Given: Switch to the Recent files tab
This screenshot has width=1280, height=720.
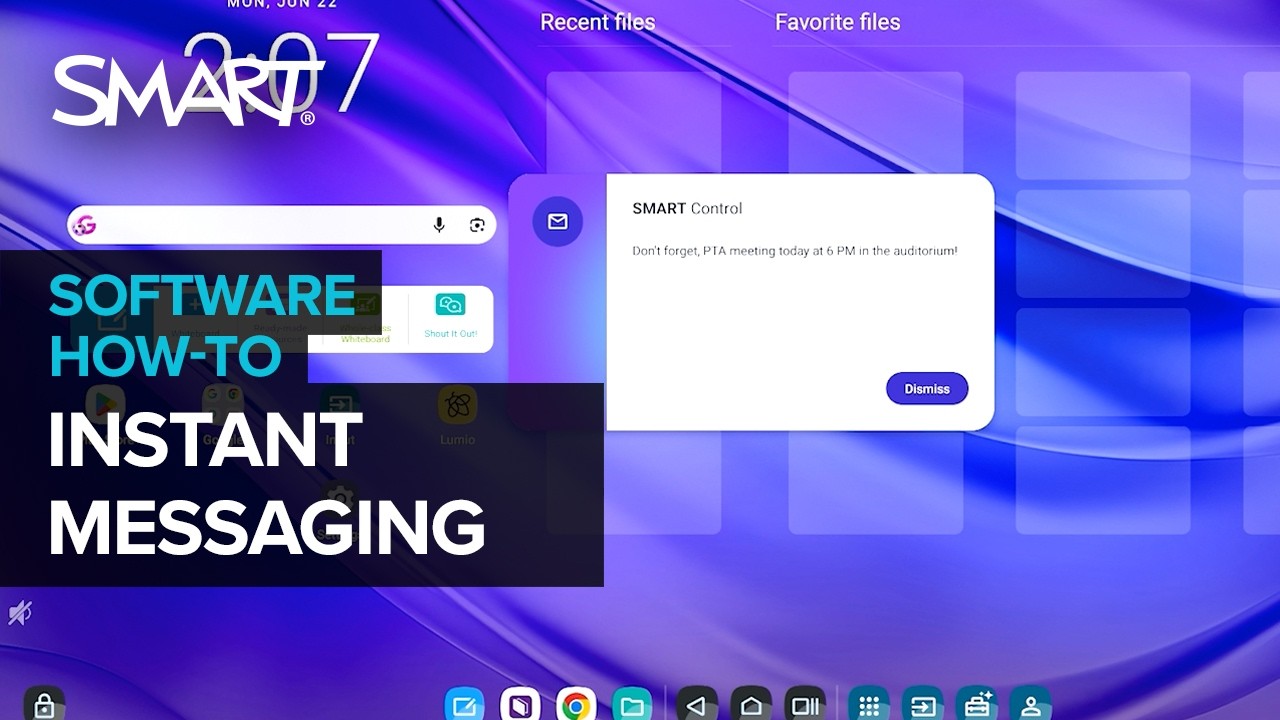Looking at the screenshot, I should click(x=598, y=22).
